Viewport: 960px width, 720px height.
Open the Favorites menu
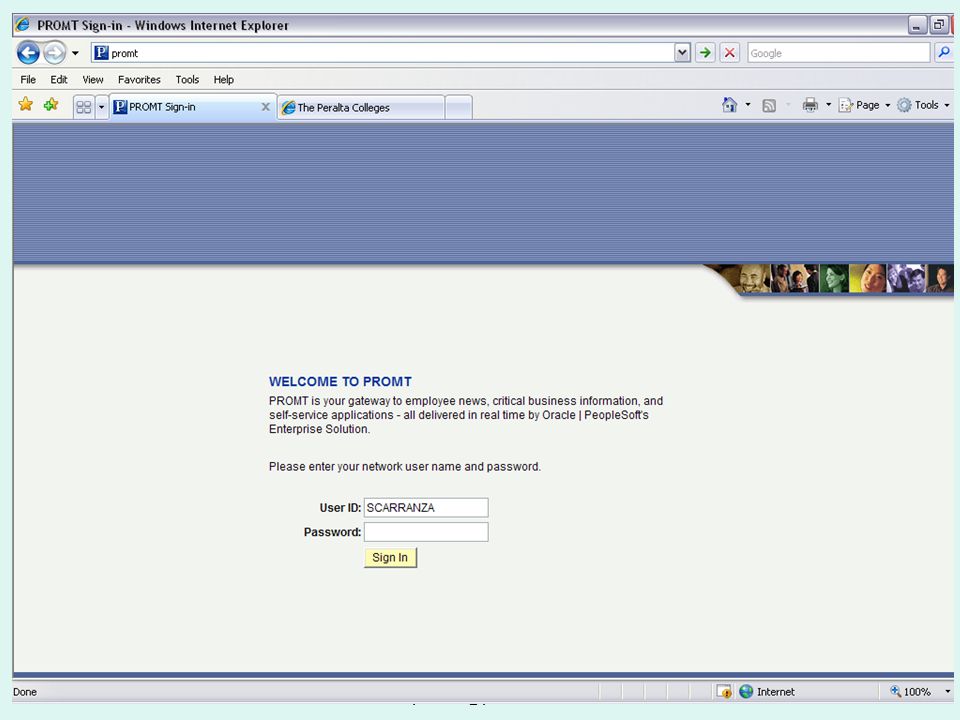(139, 80)
